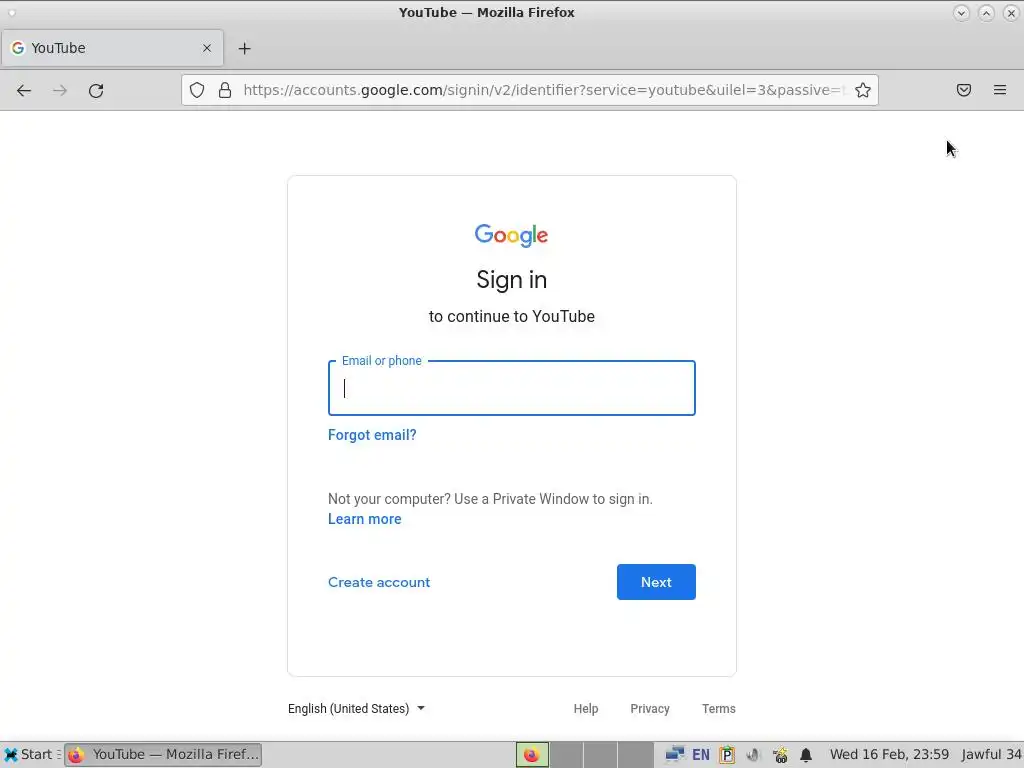Open a new tab with the plus button
Image resolution: width=1024 pixels, height=768 pixels.
(x=244, y=48)
